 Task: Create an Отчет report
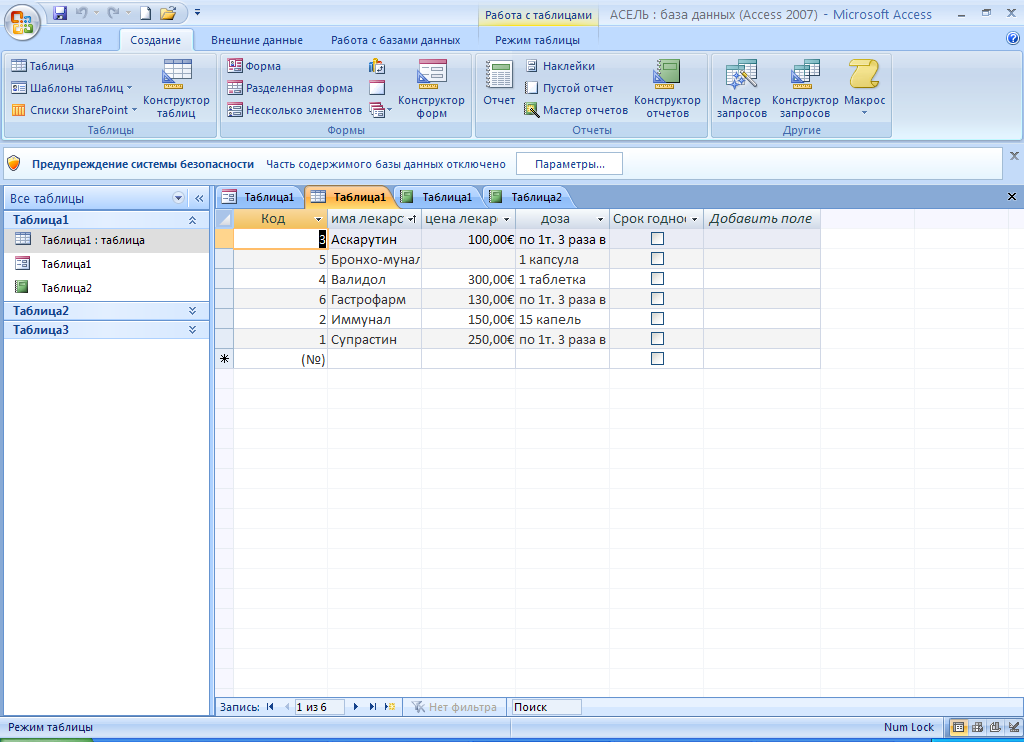(499, 84)
